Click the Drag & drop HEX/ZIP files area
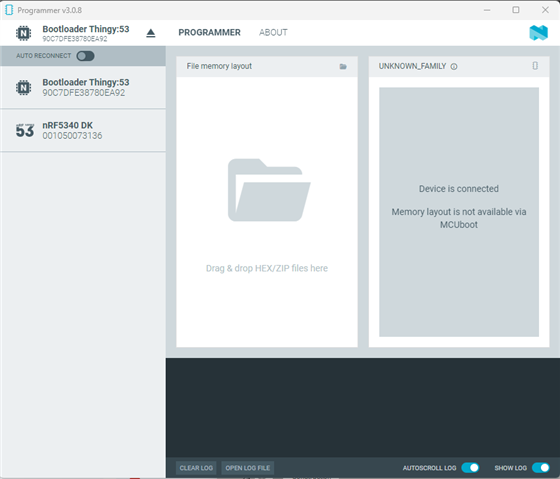Screen dimensions: 560x479 (267, 212)
